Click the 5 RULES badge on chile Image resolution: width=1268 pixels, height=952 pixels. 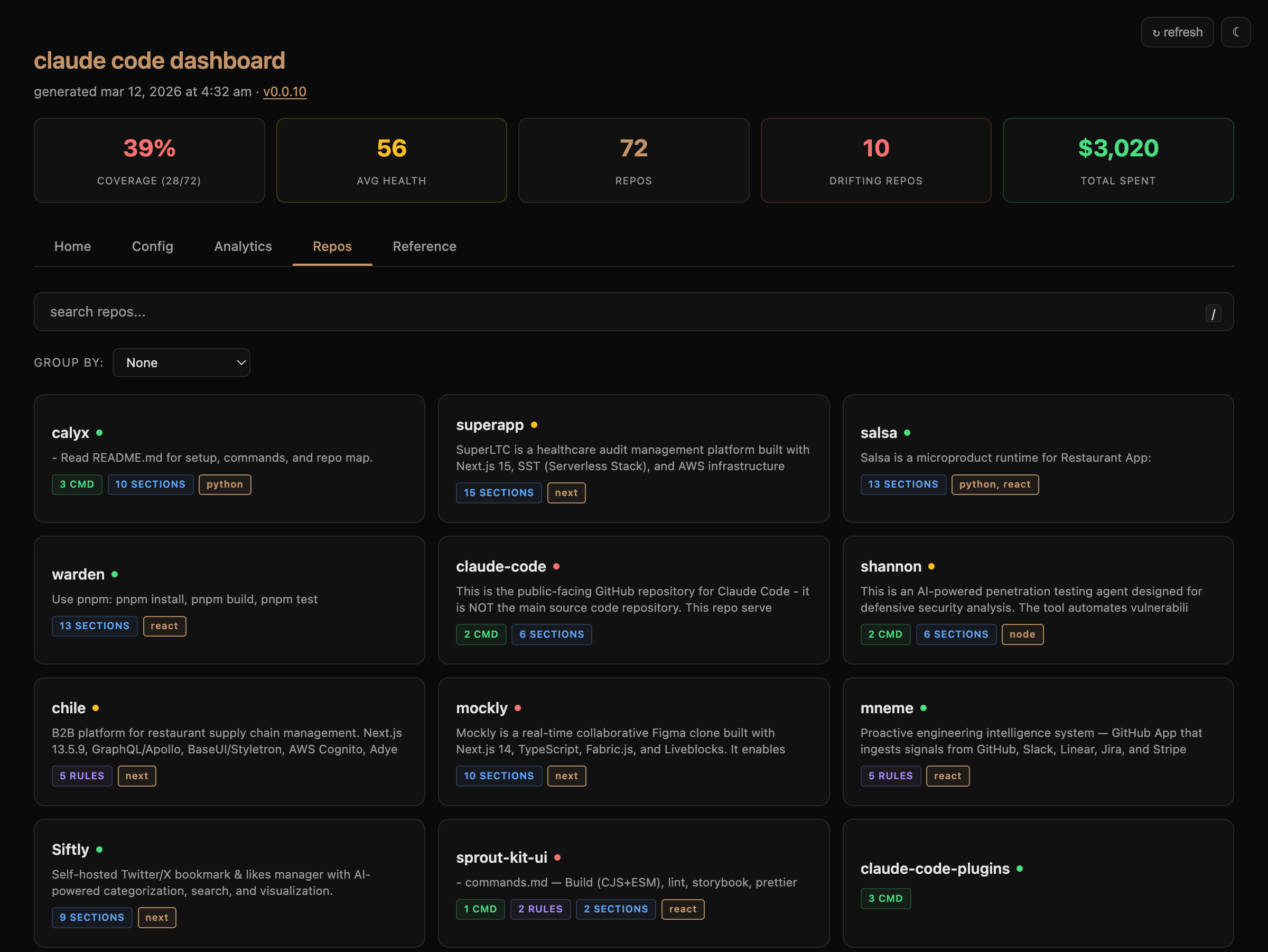point(82,776)
